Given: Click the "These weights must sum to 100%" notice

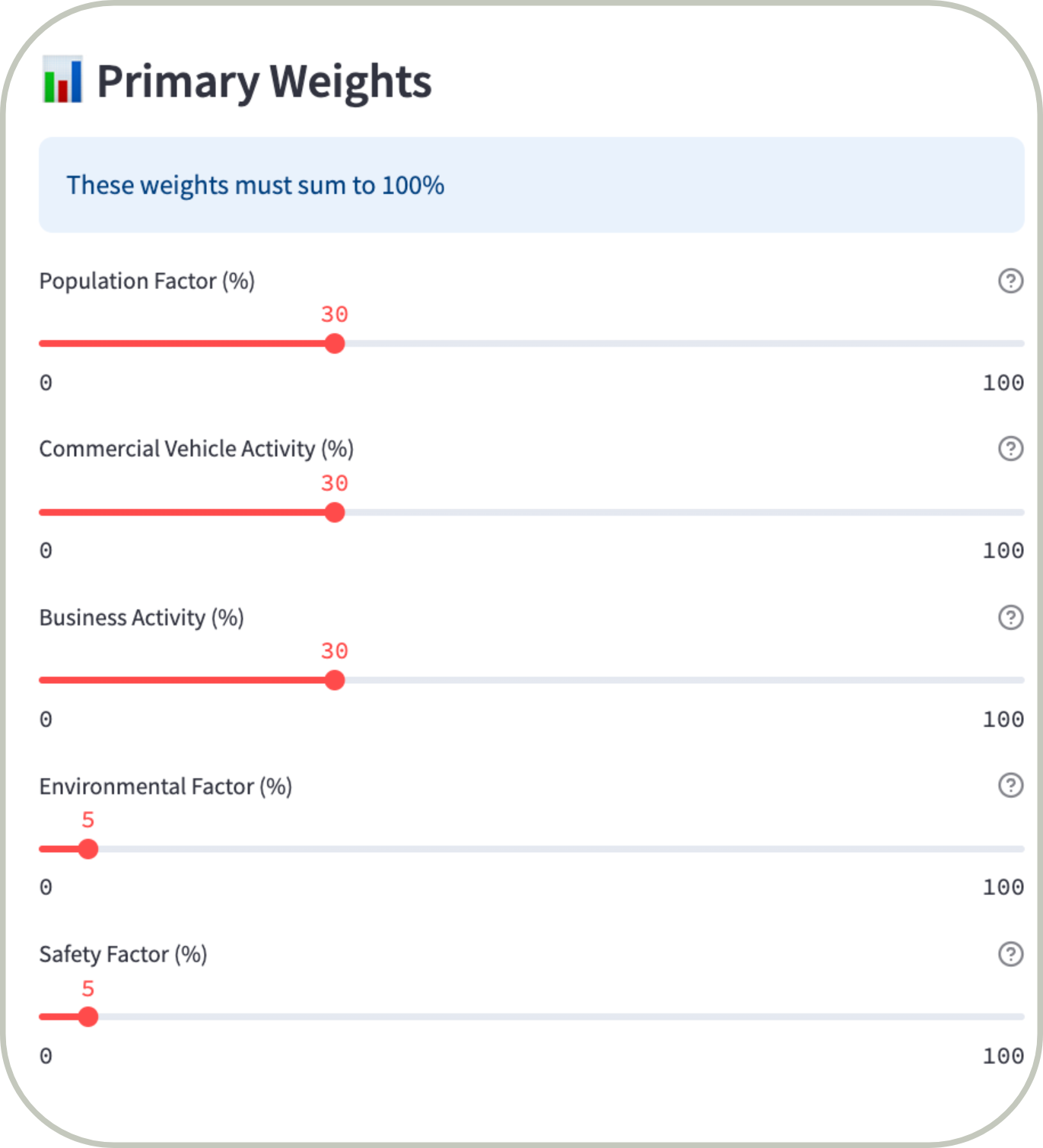Looking at the screenshot, I should coord(256,185).
